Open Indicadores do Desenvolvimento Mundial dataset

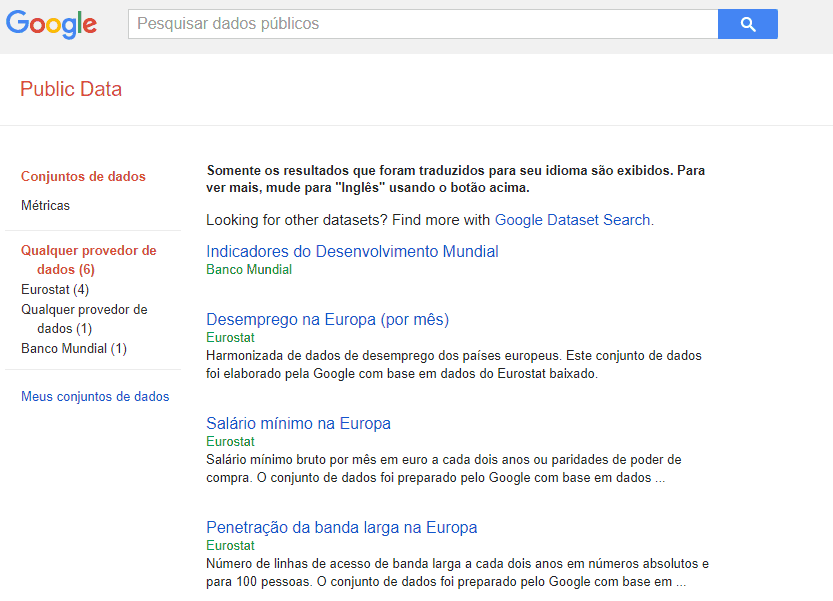pos(352,251)
